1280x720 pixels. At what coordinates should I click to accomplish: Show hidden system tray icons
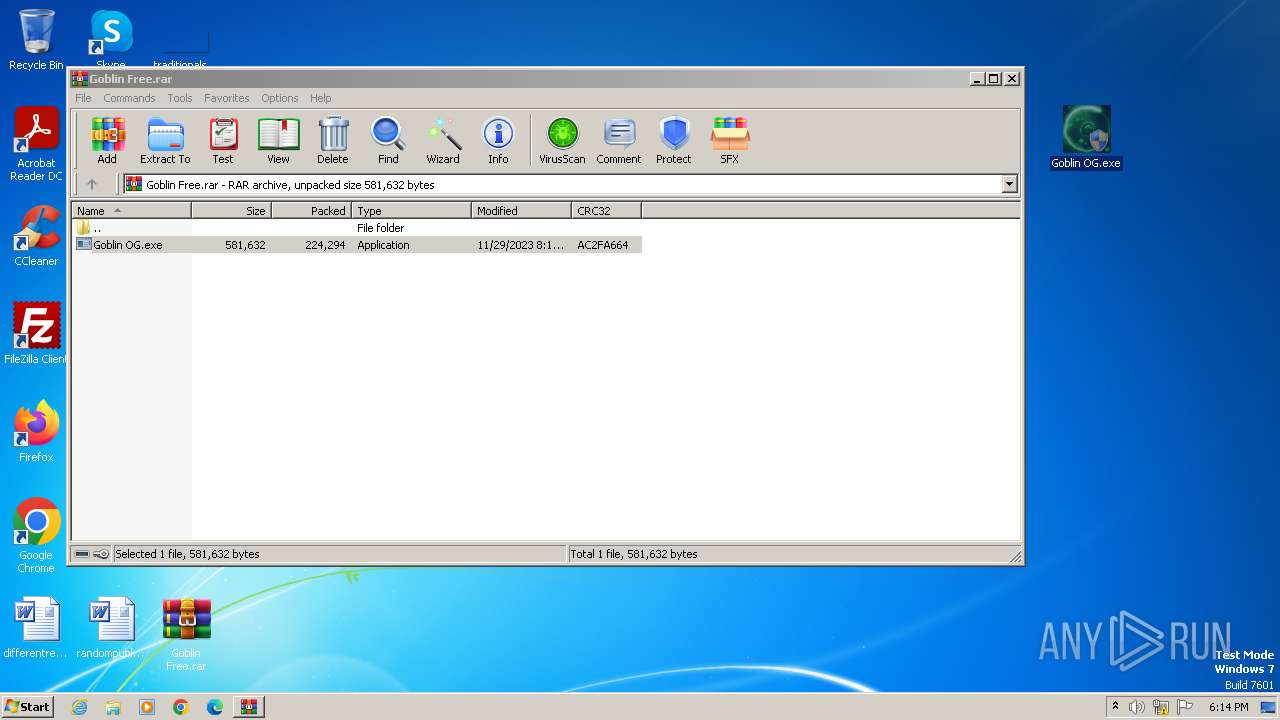click(1115, 706)
